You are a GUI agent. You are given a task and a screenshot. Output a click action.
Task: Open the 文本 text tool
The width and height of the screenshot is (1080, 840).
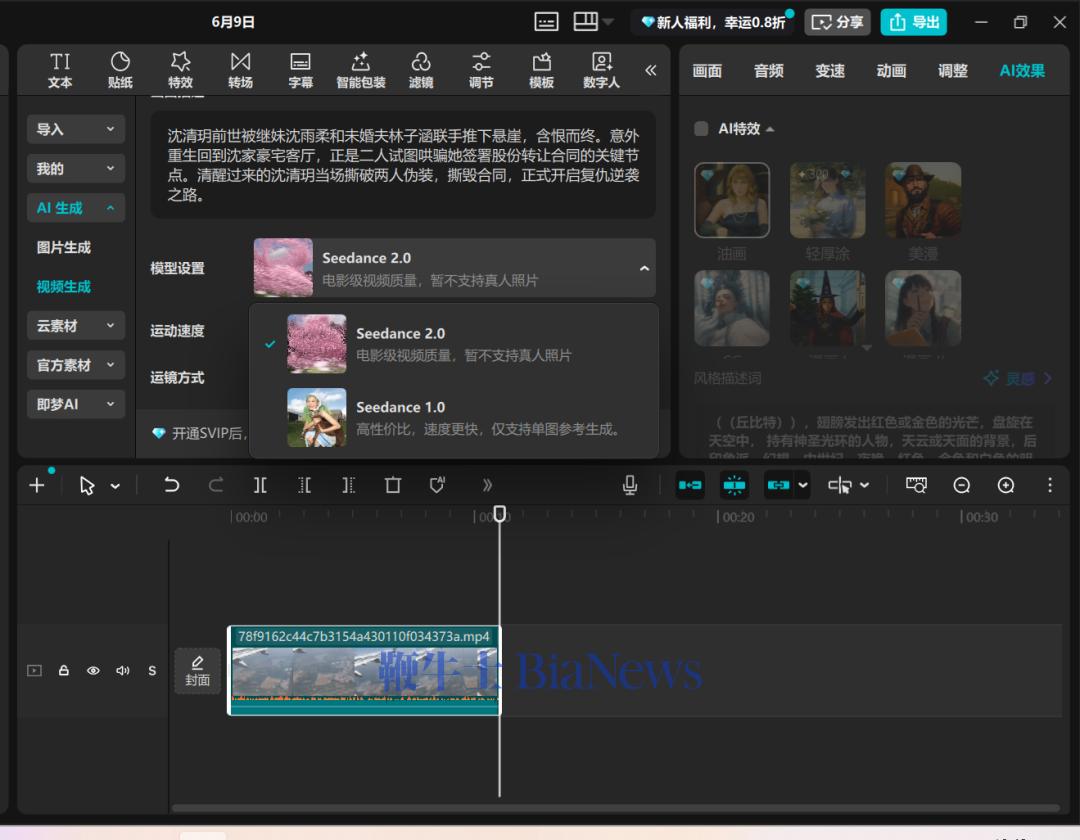click(x=60, y=70)
